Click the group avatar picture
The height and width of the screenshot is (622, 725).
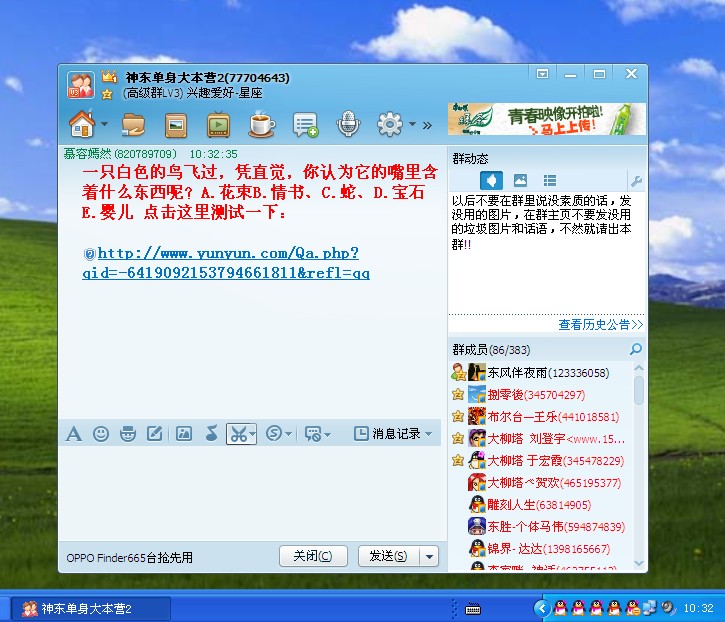(x=80, y=85)
